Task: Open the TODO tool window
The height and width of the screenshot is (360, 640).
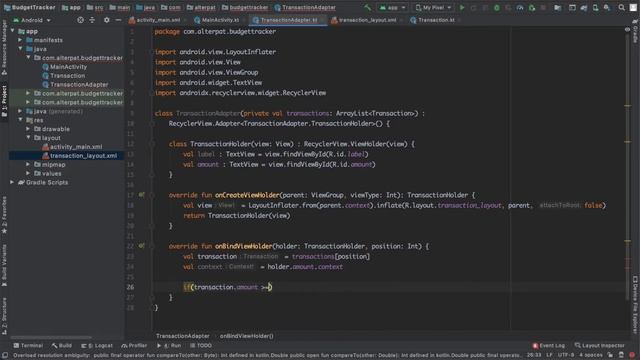Action: pyautogui.click(x=200, y=346)
